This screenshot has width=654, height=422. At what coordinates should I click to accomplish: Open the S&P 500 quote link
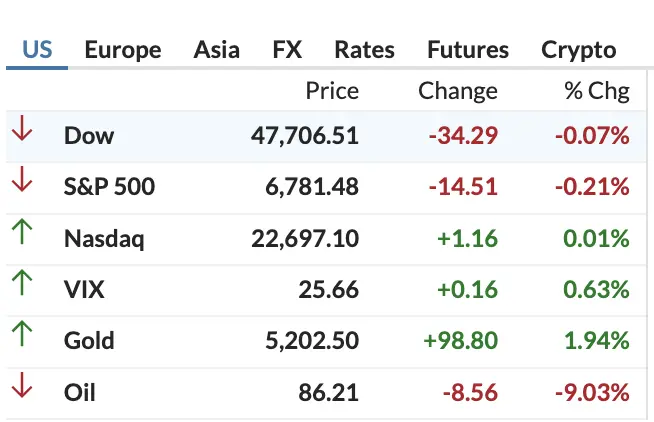109,187
